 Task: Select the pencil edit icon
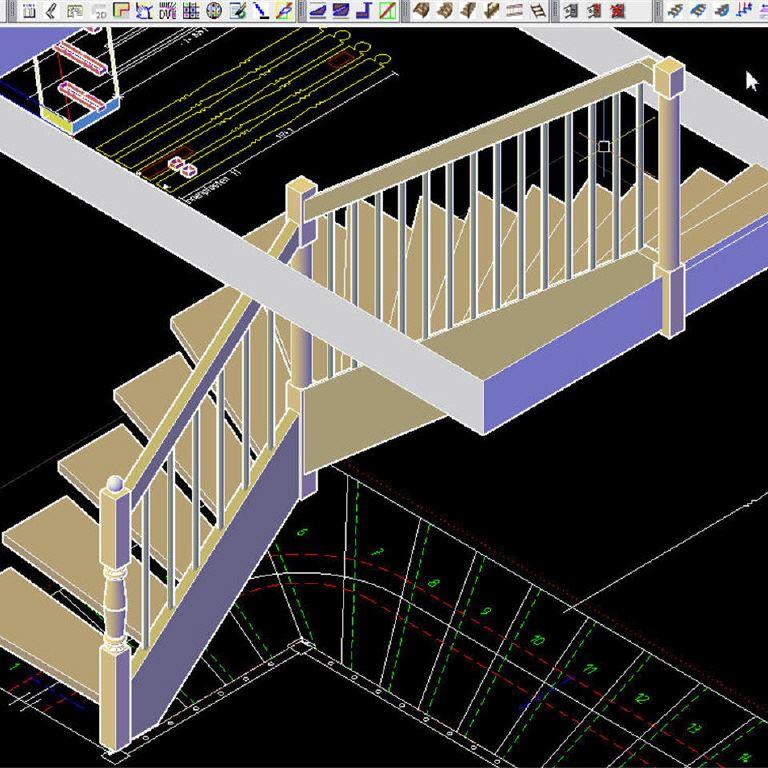pos(237,11)
